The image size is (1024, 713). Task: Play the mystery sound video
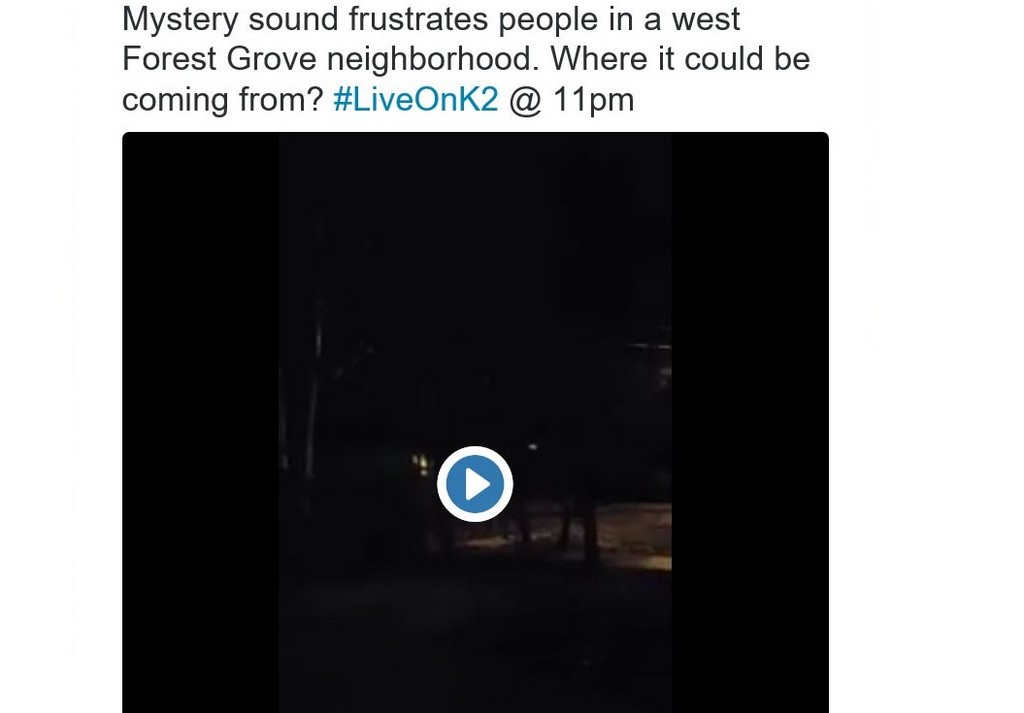[475, 484]
